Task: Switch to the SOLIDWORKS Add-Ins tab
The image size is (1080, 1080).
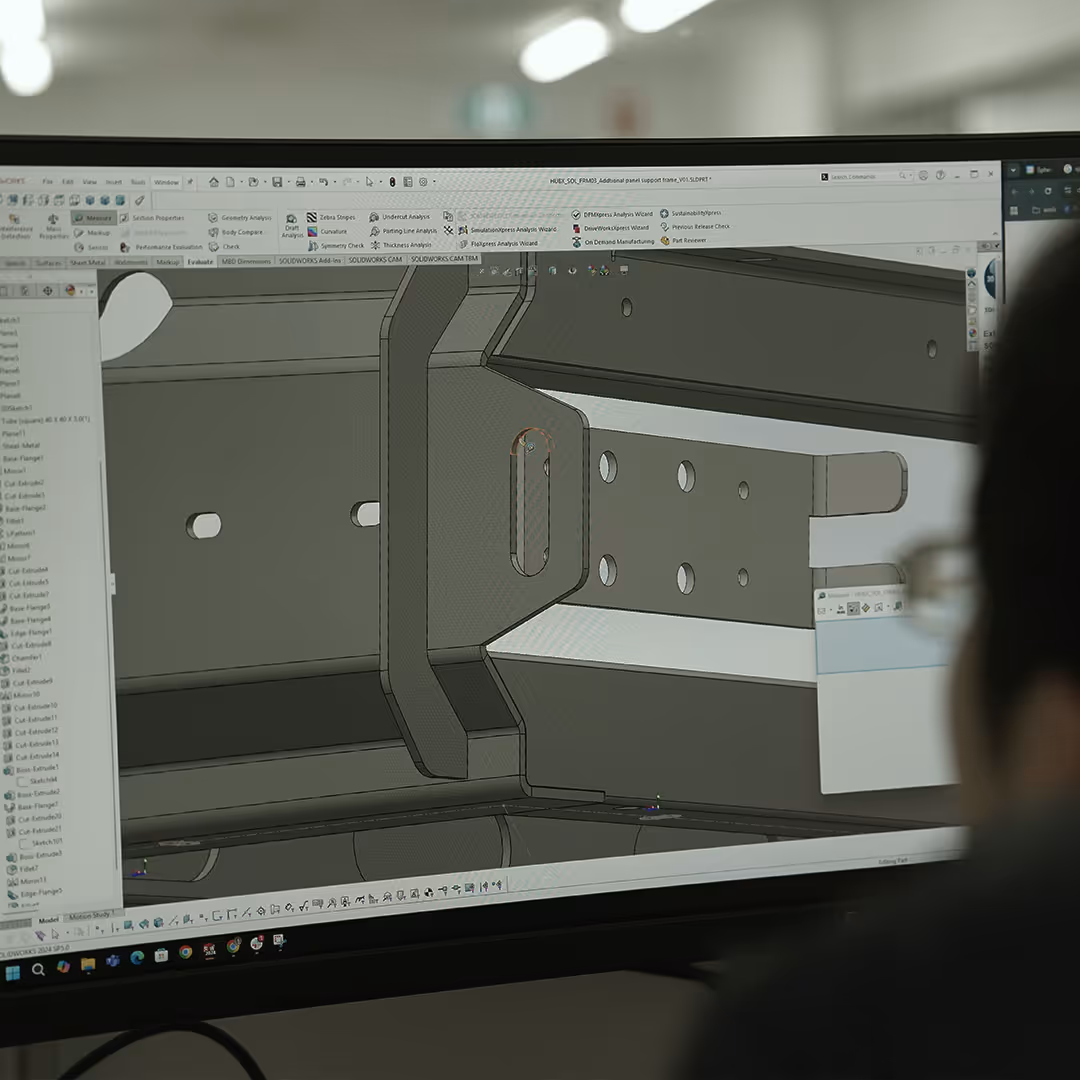Action: (x=309, y=260)
